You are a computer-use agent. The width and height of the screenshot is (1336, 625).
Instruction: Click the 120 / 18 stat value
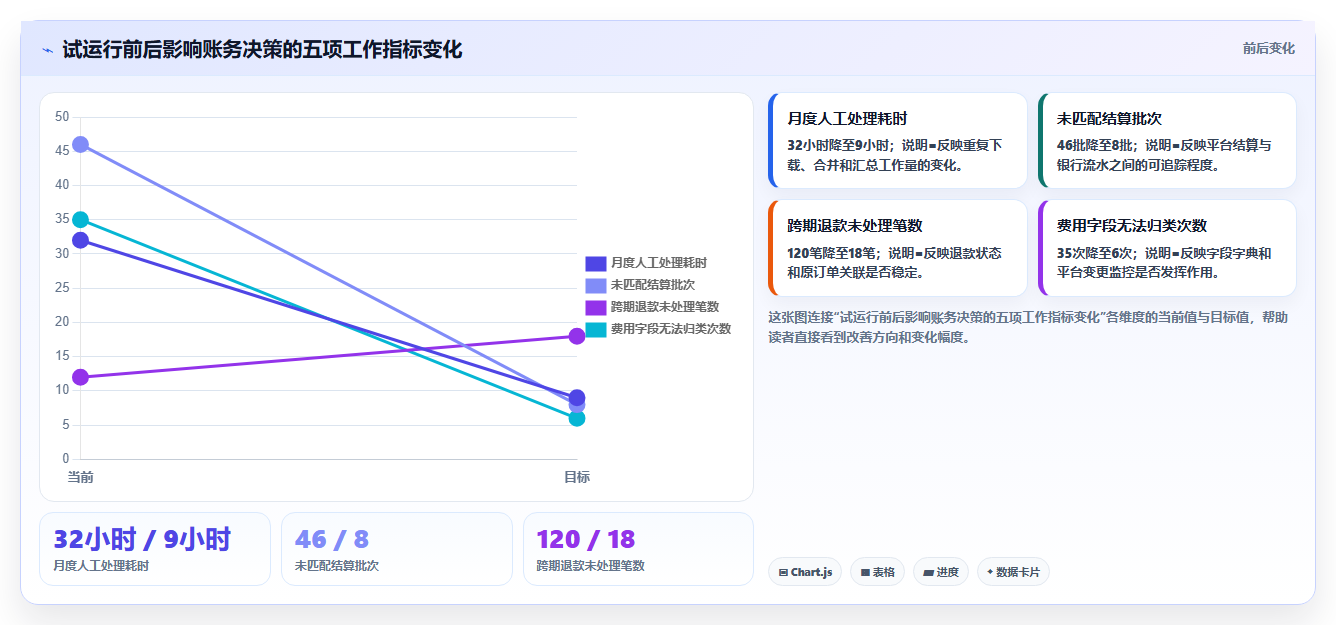click(x=586, y=540)
